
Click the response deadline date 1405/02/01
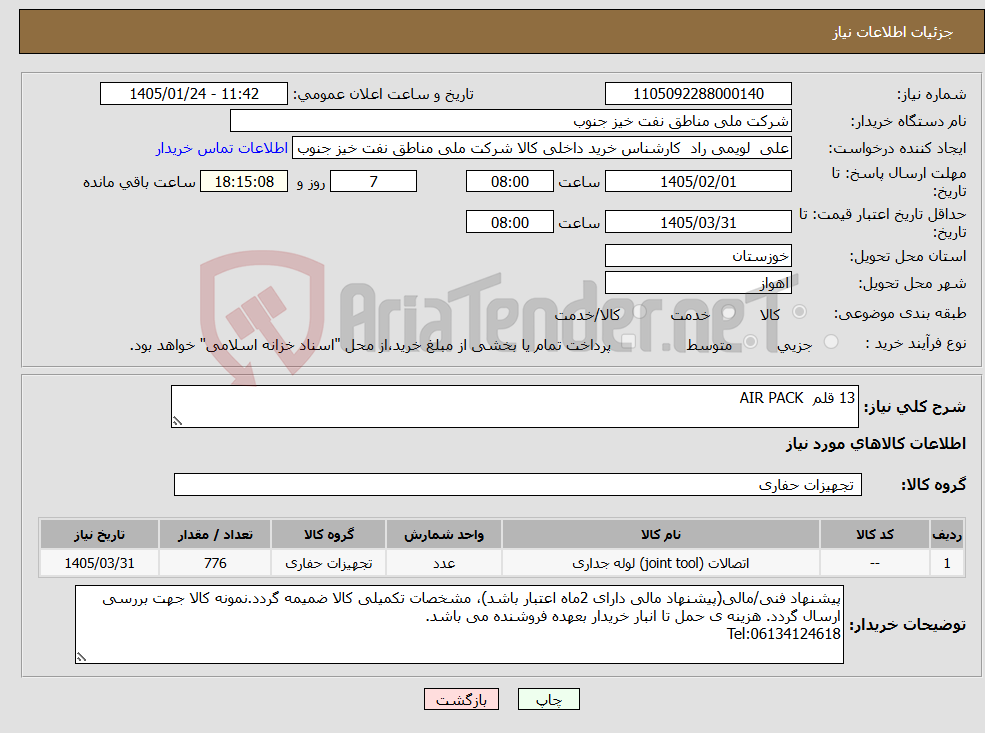coord(698,182)
